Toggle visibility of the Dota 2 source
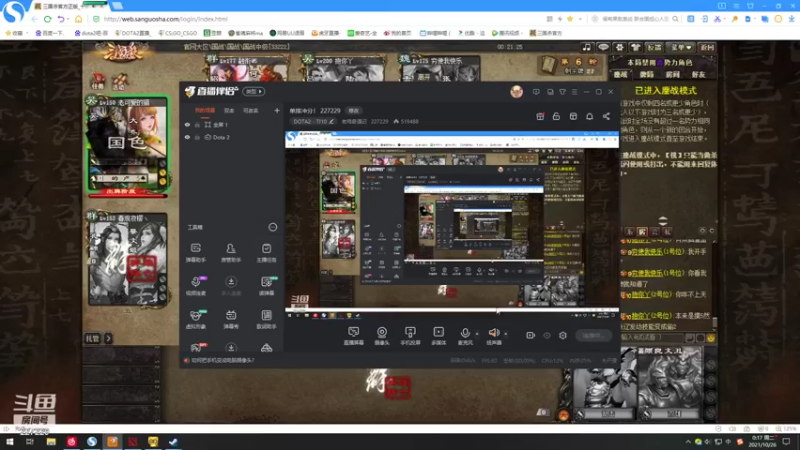800x450 pixels. (187, 137)
